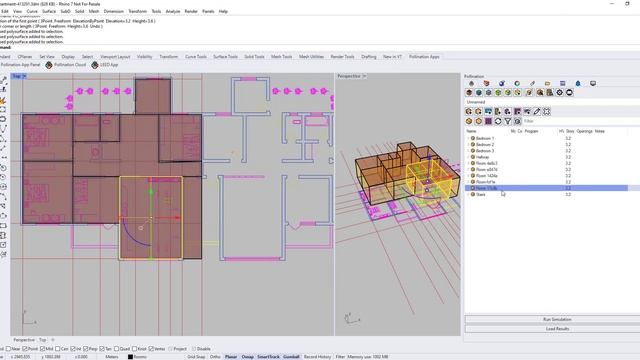Viewport: 640px width, 360px height.
Task: Click the purple square icon beside refresh
Action: click(x=488, y=121)
